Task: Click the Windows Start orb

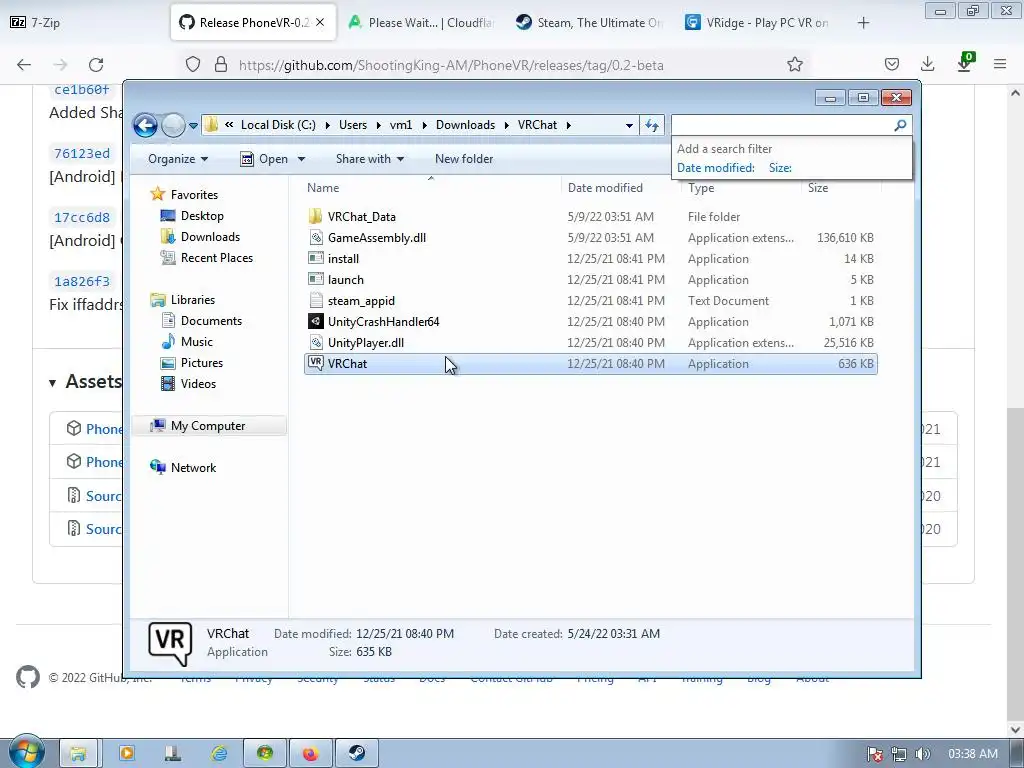Action: (27, 752)
